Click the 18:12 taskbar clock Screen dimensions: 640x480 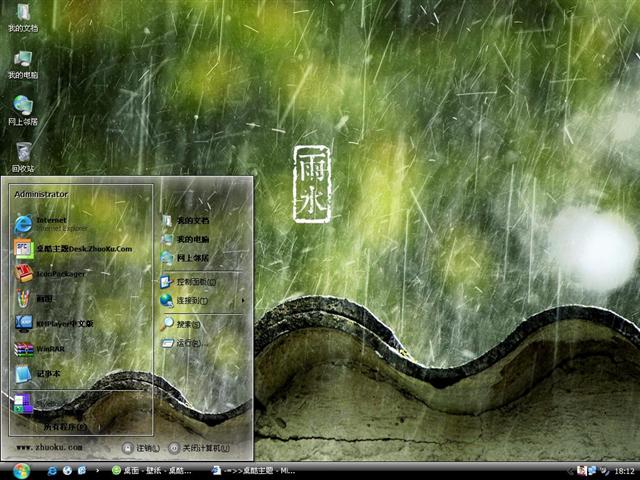tap(624, 471)
